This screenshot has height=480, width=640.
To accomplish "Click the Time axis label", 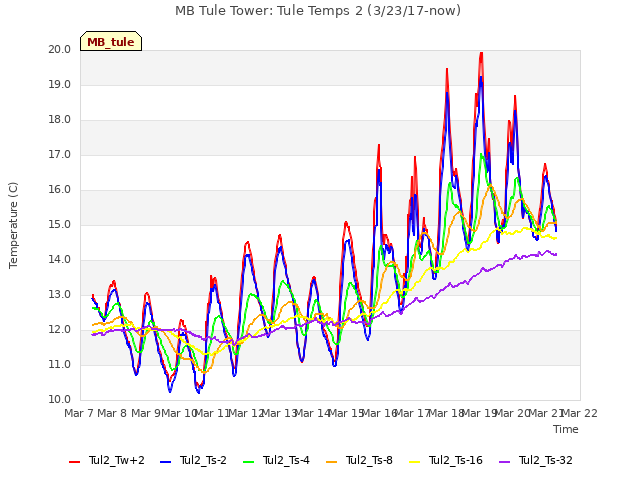I will point(566,429).
